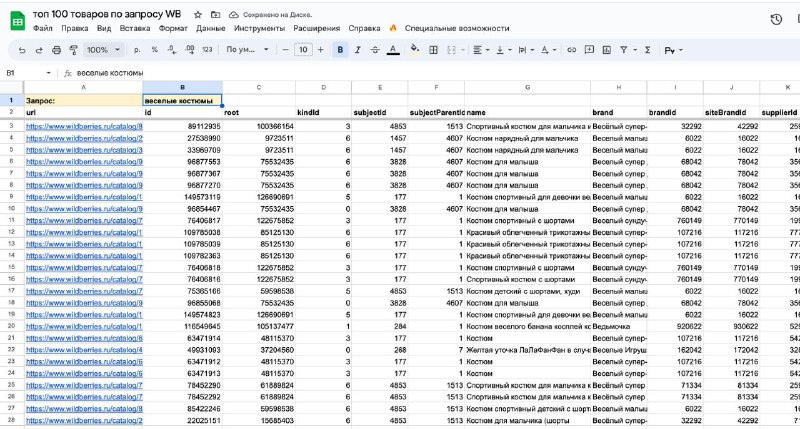Open horizontal align dropdown
The image size is (800, 429).
481,50
